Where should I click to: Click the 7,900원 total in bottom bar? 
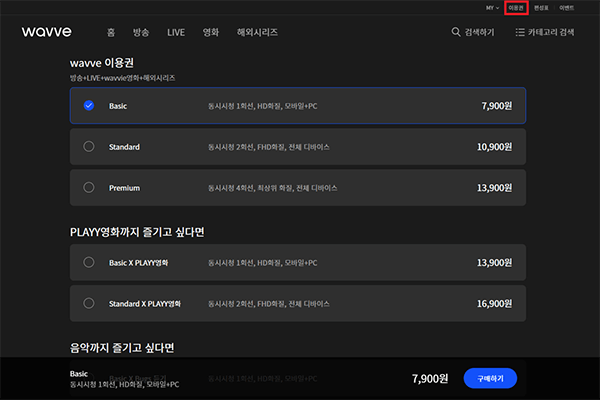point(430,379)
